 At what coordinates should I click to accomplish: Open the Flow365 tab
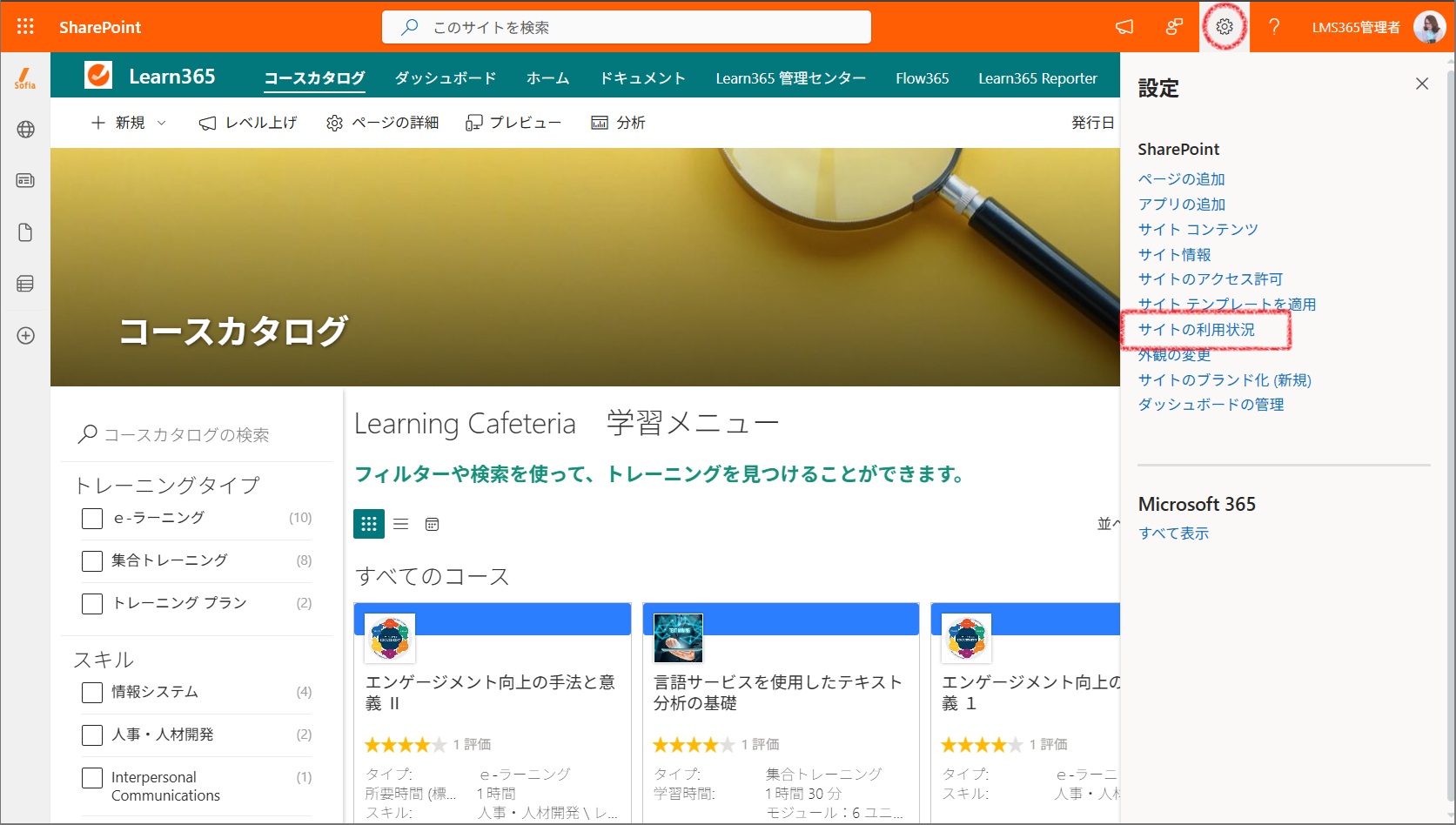[x=923, y=77]
